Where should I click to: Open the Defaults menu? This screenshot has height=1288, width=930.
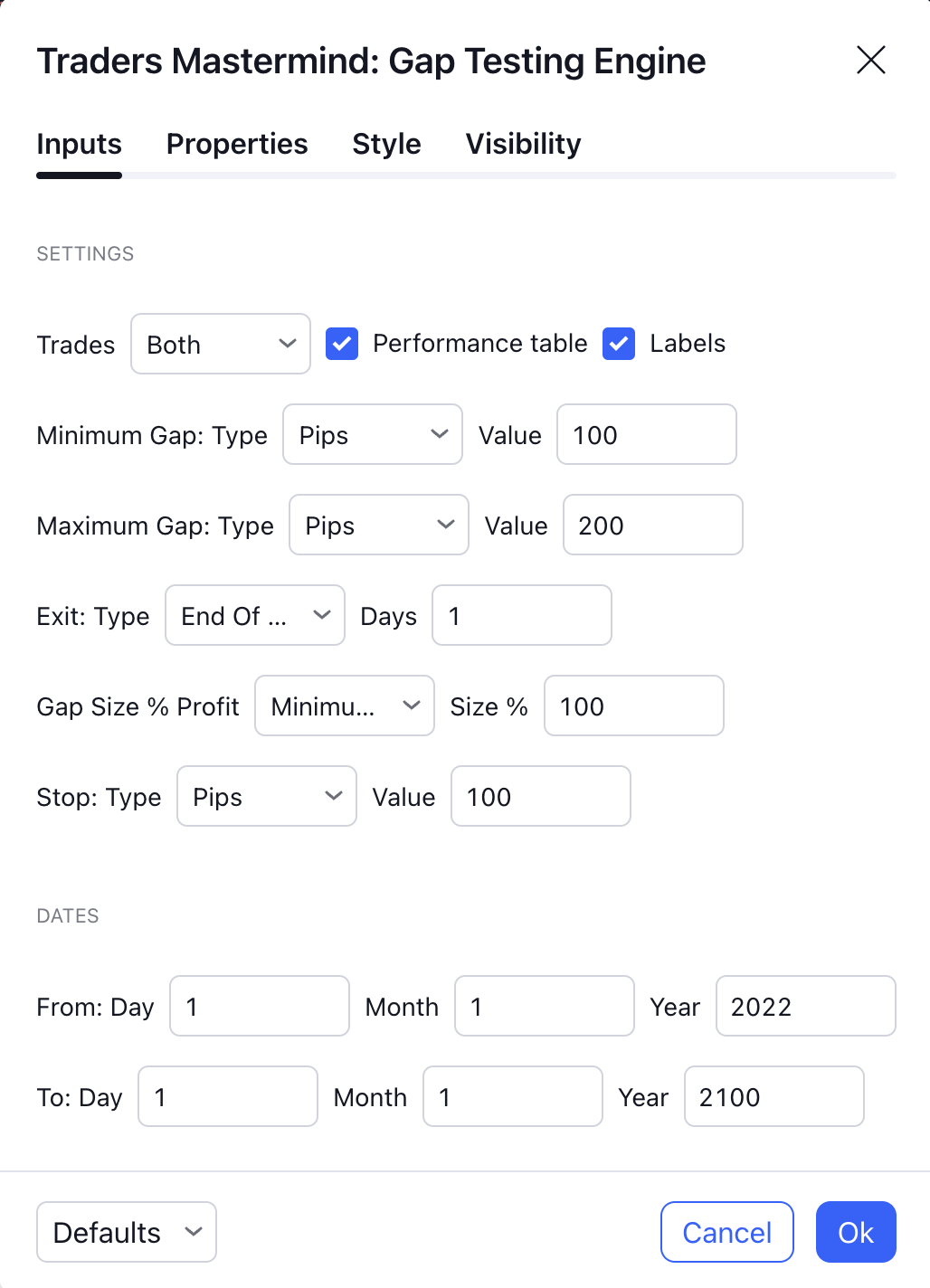click(x=126, y=1232)
